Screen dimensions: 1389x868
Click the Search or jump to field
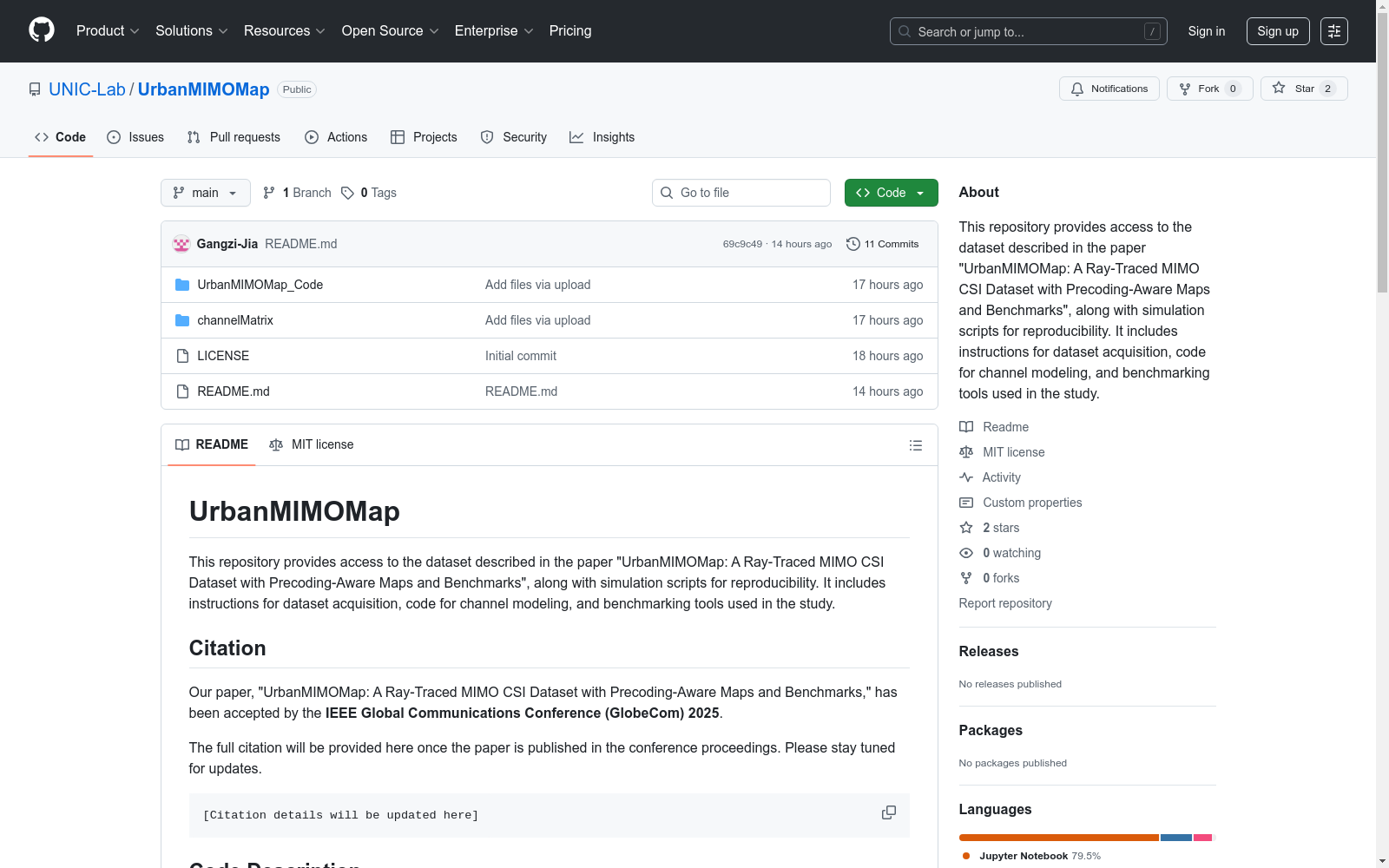coord(1029,31)
